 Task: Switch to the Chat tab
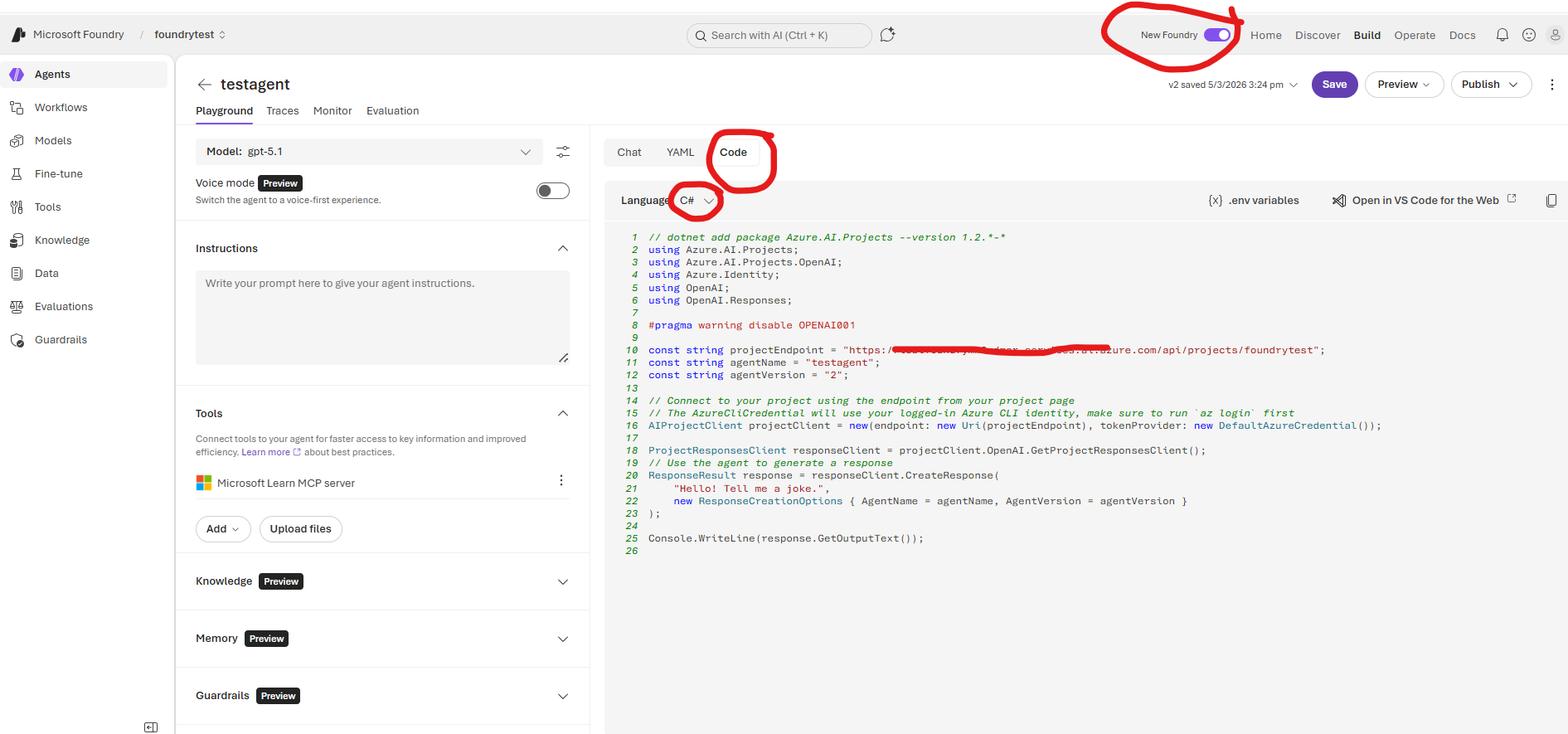tap(629, 153)
